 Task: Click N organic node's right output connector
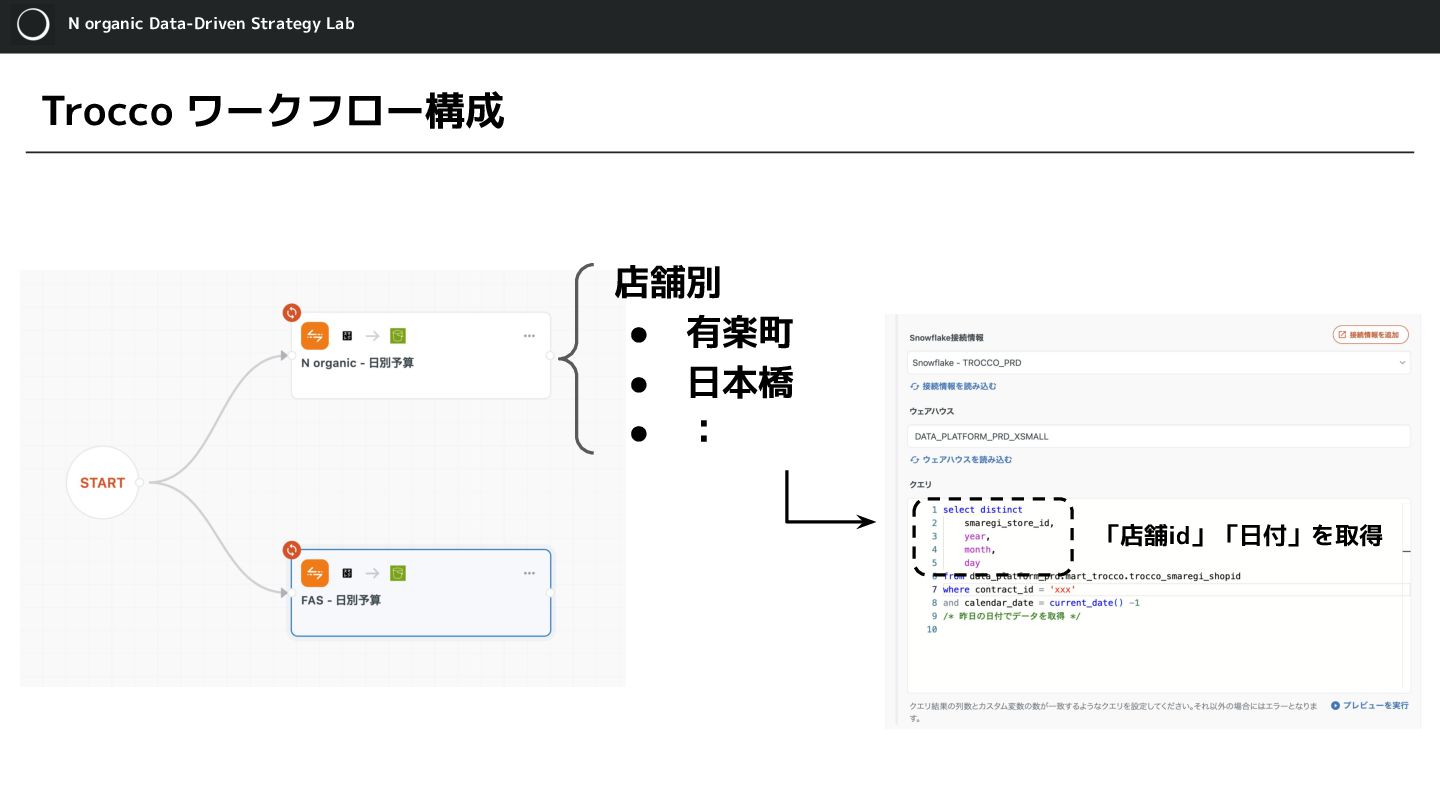pos(550,355)
